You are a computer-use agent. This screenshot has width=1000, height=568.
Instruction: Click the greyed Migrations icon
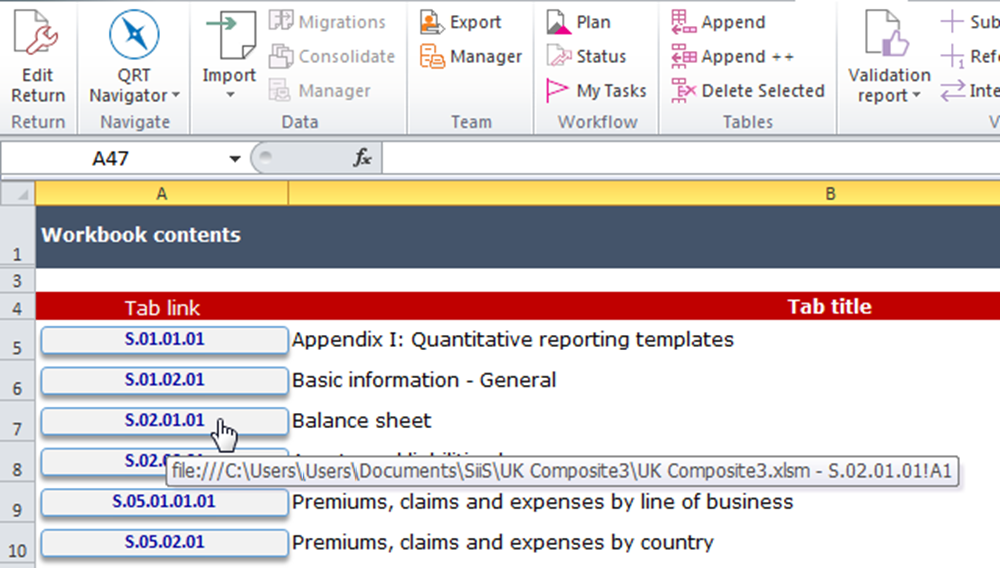coord(281,21)
